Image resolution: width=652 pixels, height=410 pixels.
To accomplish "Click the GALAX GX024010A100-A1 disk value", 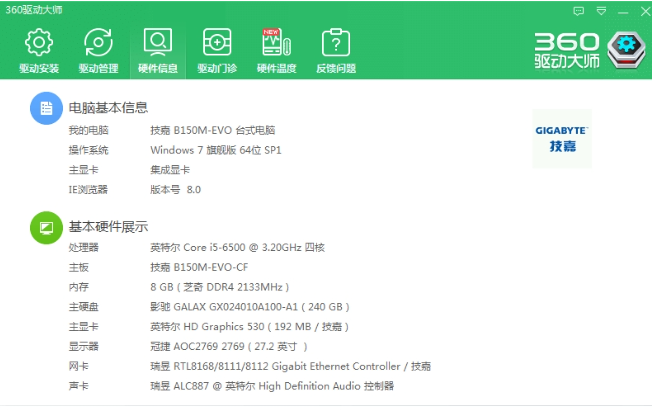I will (x=249, y=307).
